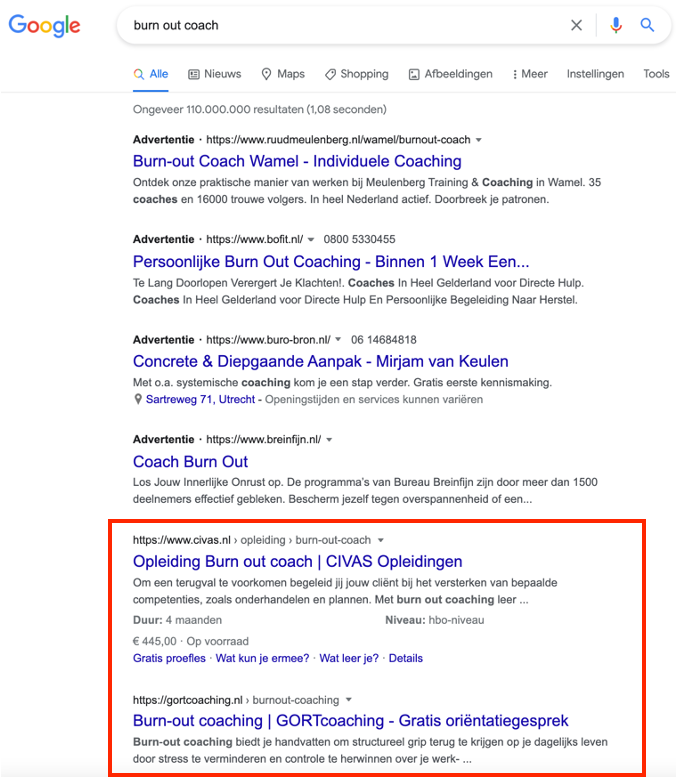The width and height of the screenshot is (676, 778).
Task: Select the Alle tab
Action: tap(151, 74)
